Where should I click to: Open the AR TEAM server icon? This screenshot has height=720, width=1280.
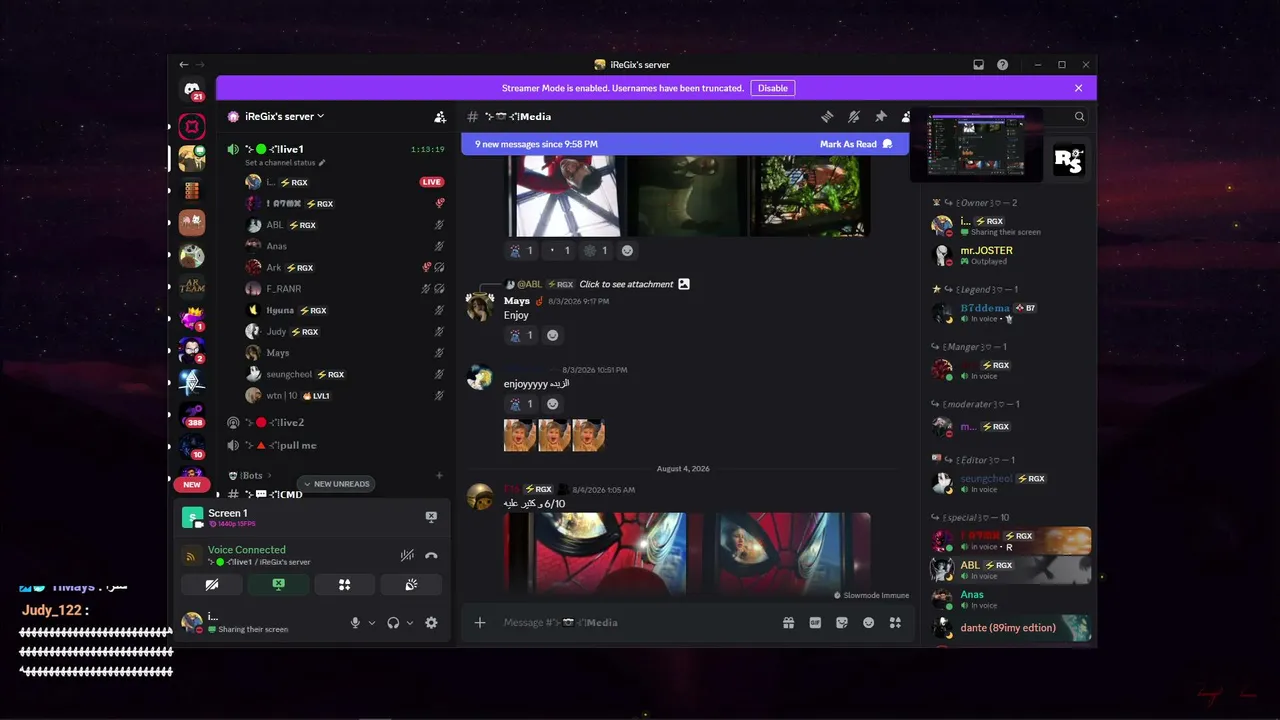[192, 287]
